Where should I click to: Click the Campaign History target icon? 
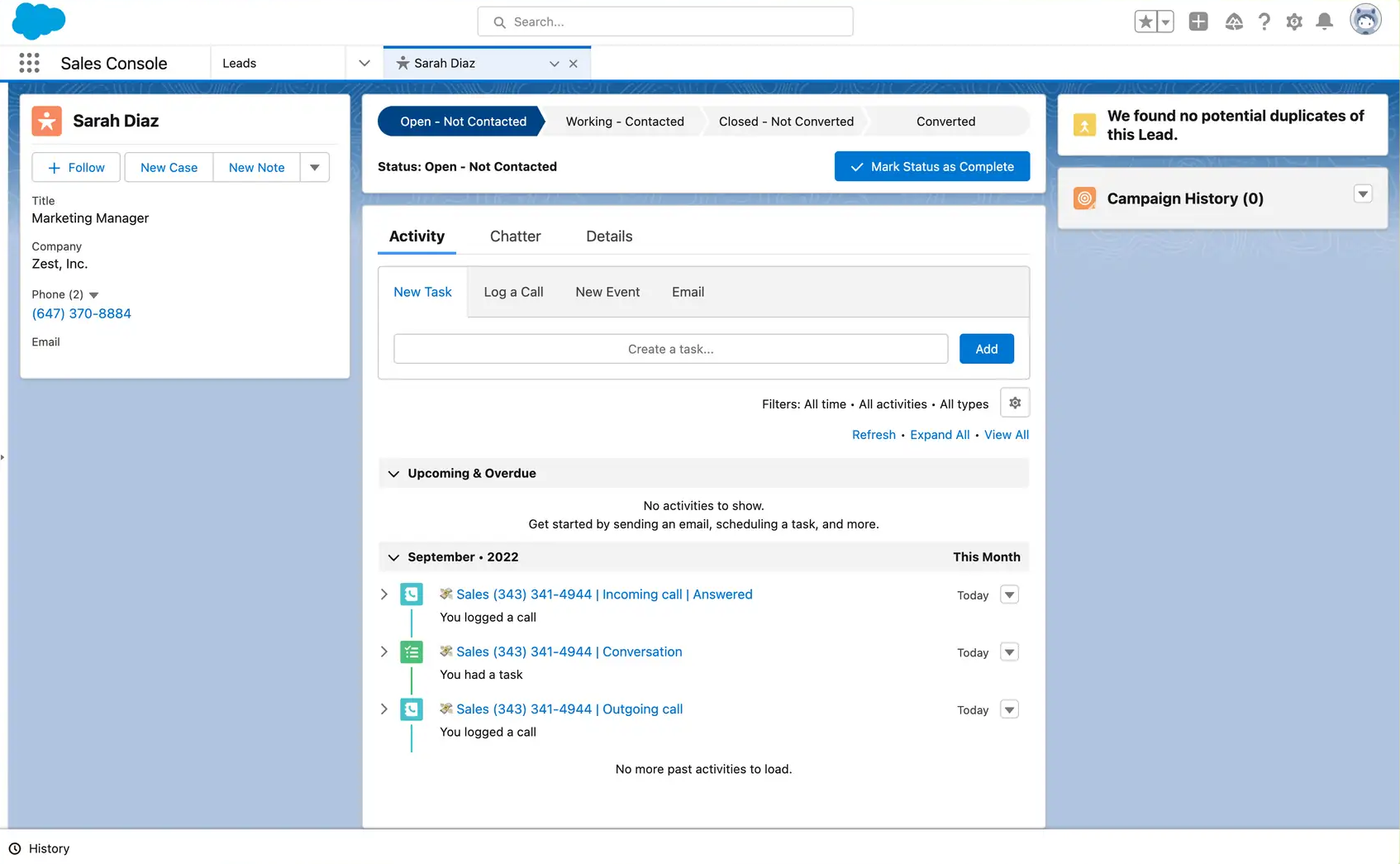tap(1084, 198)
